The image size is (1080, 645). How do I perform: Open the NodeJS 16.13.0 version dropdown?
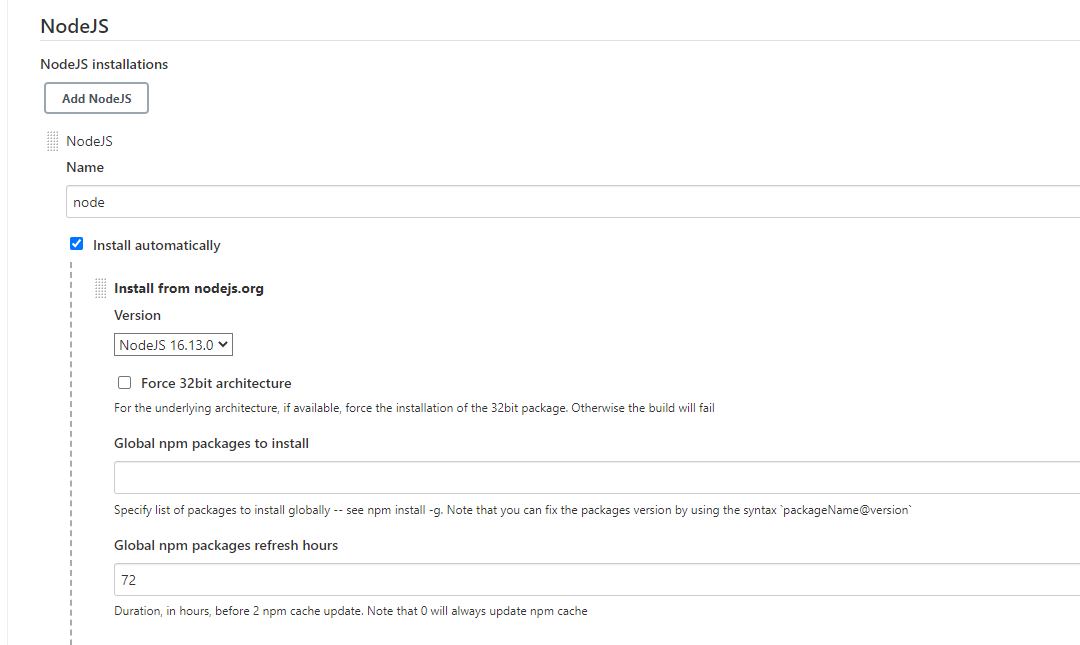(x=173, y=345)
